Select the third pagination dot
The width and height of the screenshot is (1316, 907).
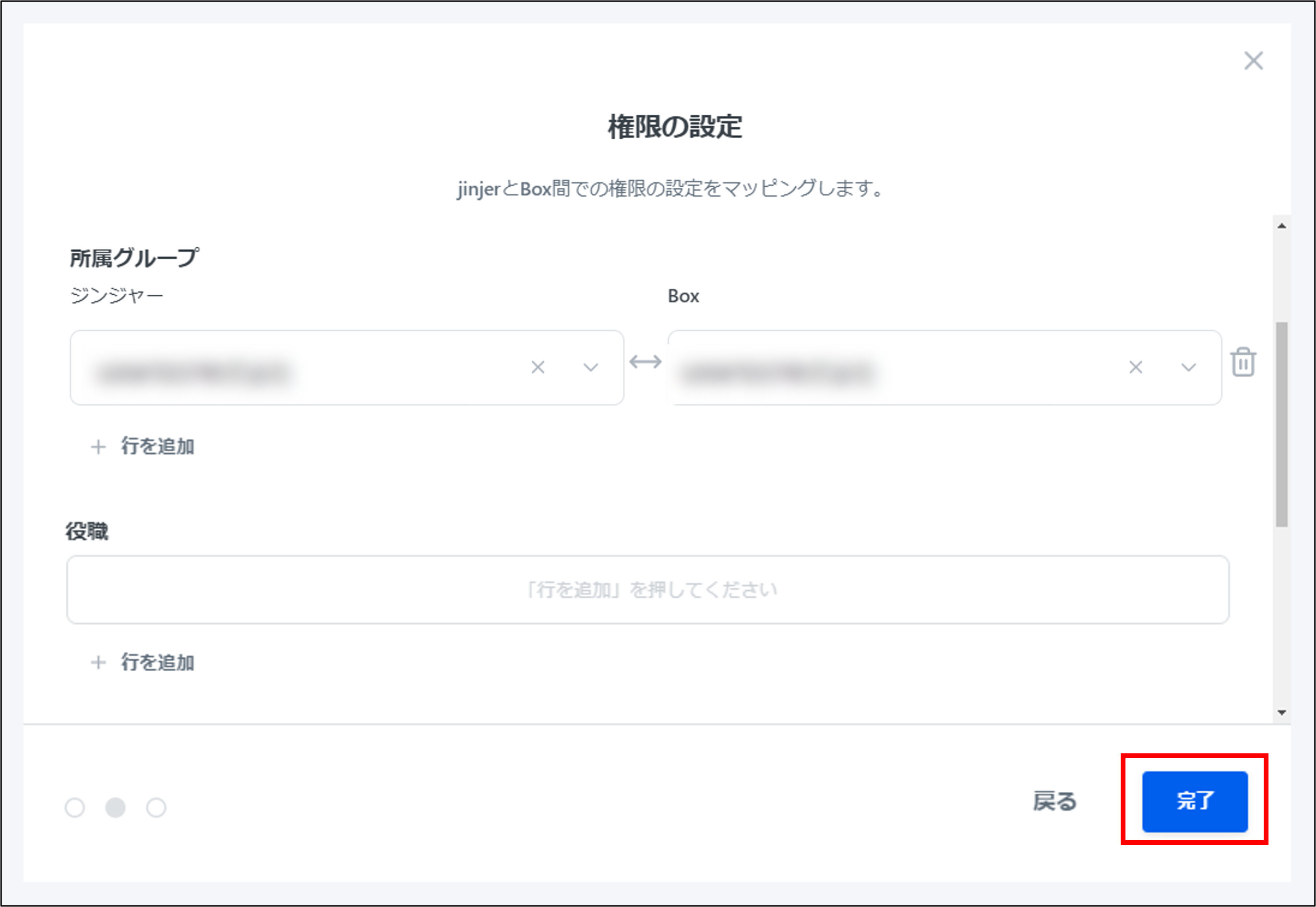(x=157, y=807)
